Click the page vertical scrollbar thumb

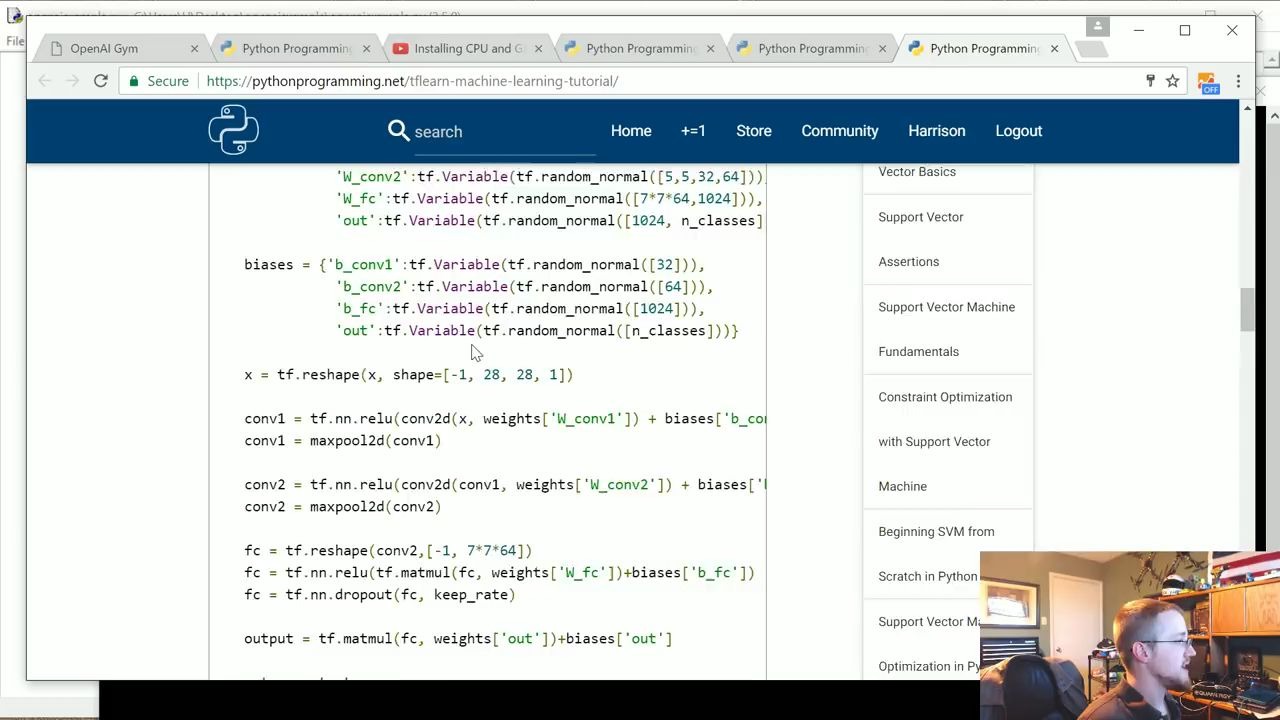pos(1247,310)
